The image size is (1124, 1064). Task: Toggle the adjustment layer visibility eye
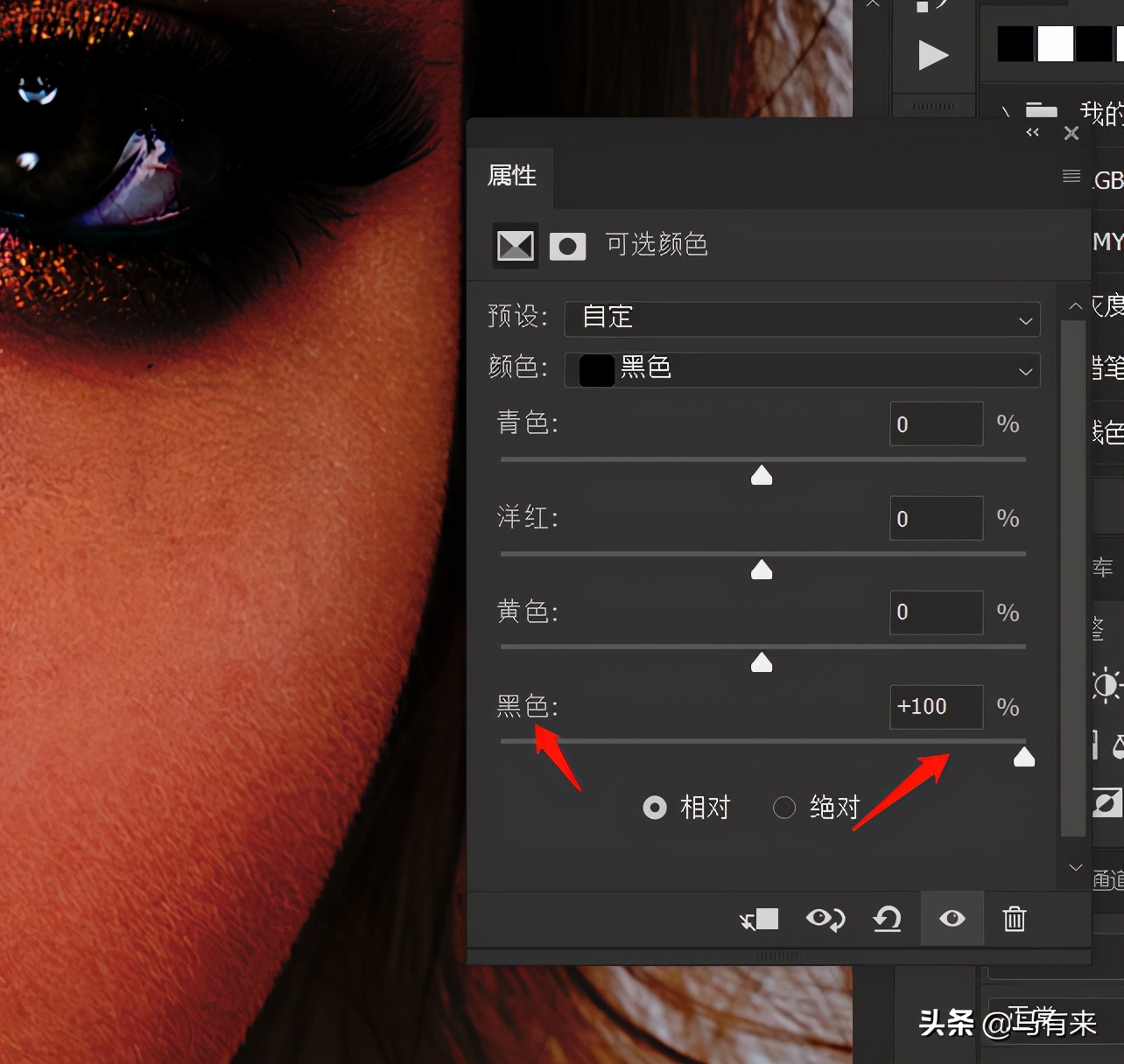(952, 919)
